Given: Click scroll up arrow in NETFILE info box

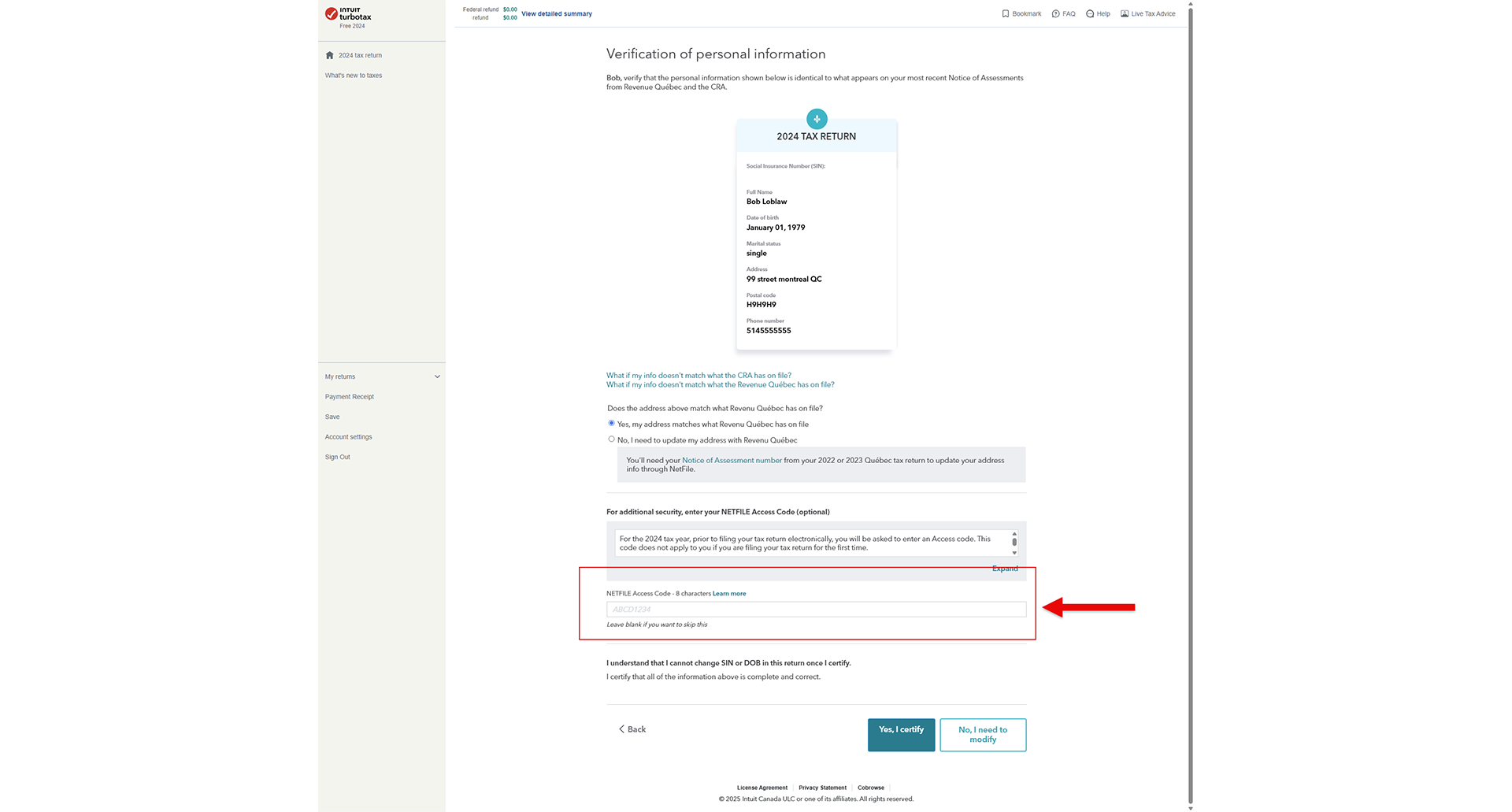Looking at the screenshot, I should 1014,534.
